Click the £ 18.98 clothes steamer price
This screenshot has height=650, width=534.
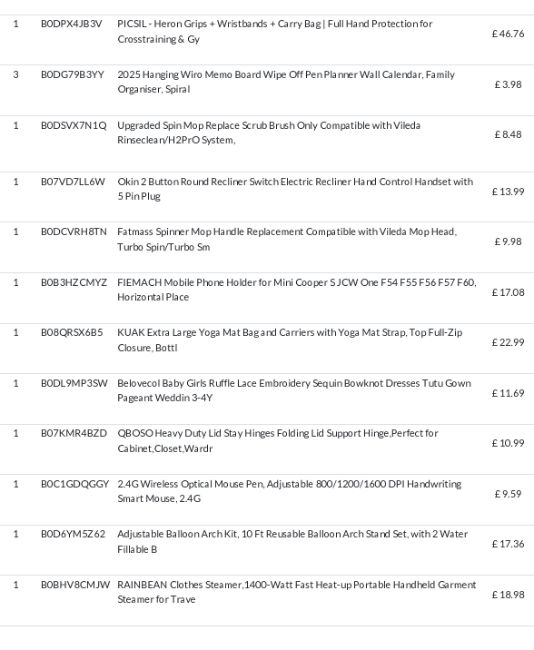tap(508, 594)
